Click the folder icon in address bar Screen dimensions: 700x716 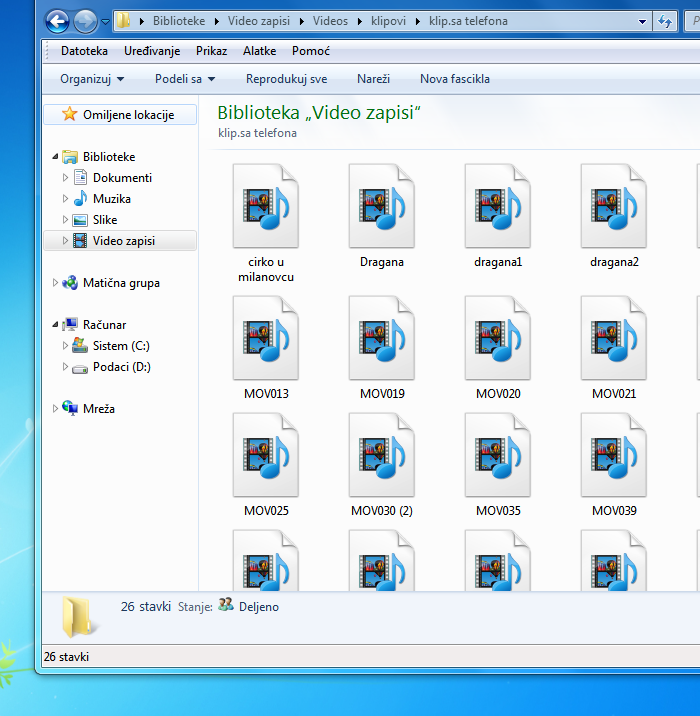(123, 21)
